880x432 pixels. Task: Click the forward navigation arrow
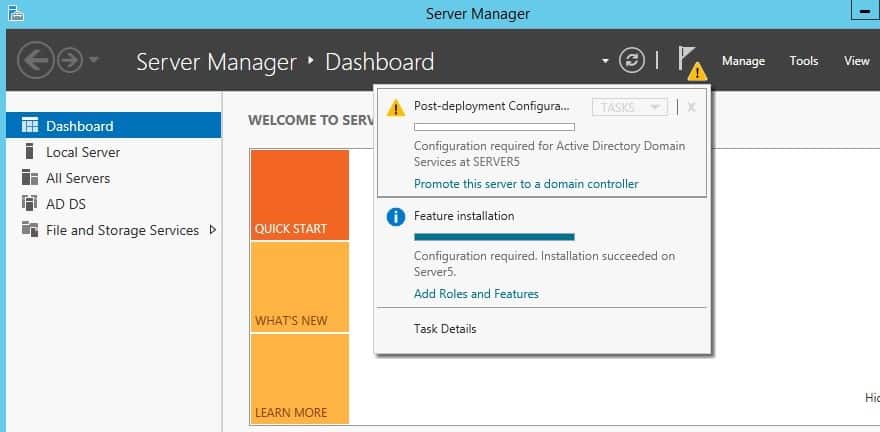70,60
